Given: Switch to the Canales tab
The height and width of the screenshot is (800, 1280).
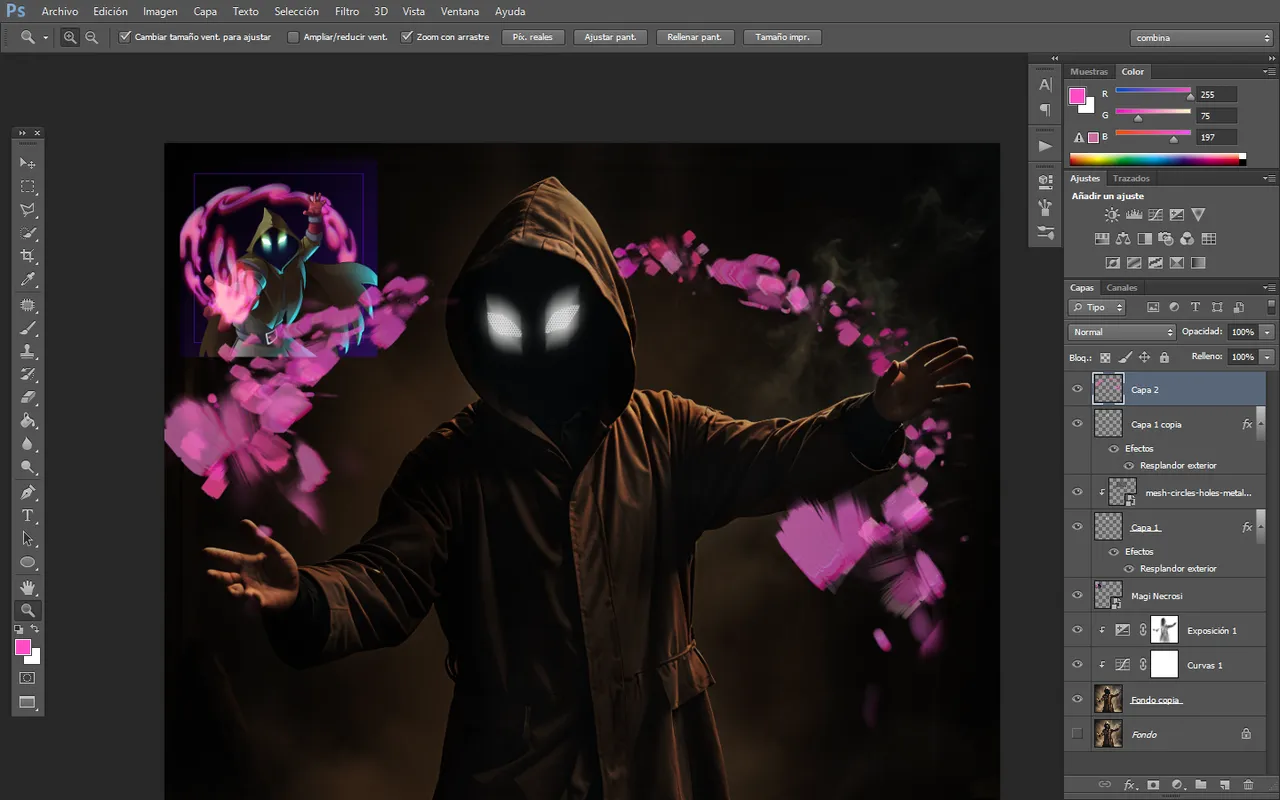Looking at the screenshot, I should 1122,288.
